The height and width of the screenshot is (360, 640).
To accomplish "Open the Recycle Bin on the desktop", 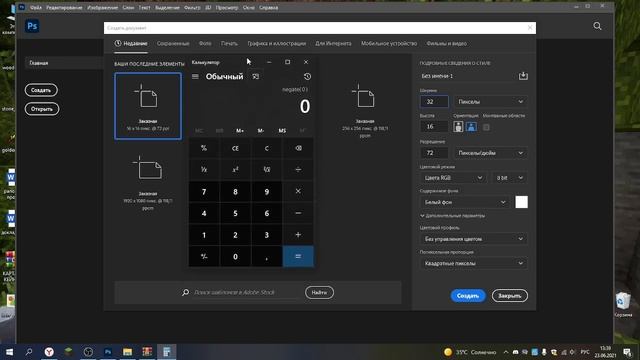I will click(623, 304).
